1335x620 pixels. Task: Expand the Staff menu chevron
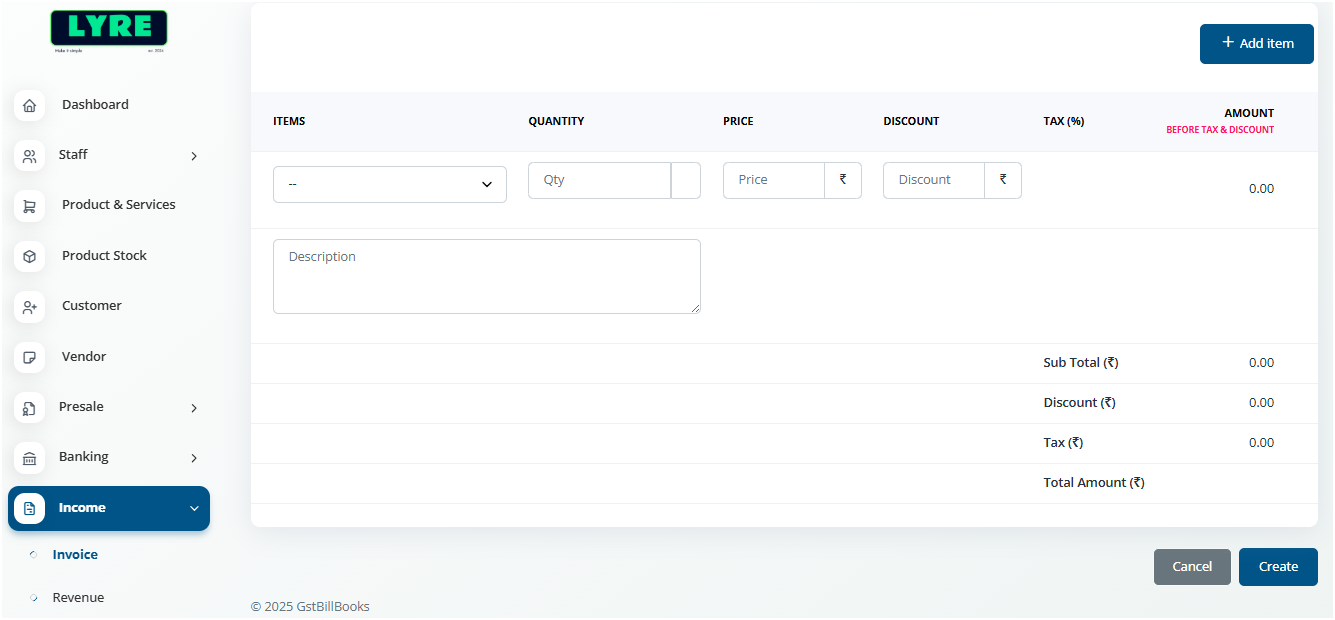(193, 156)
